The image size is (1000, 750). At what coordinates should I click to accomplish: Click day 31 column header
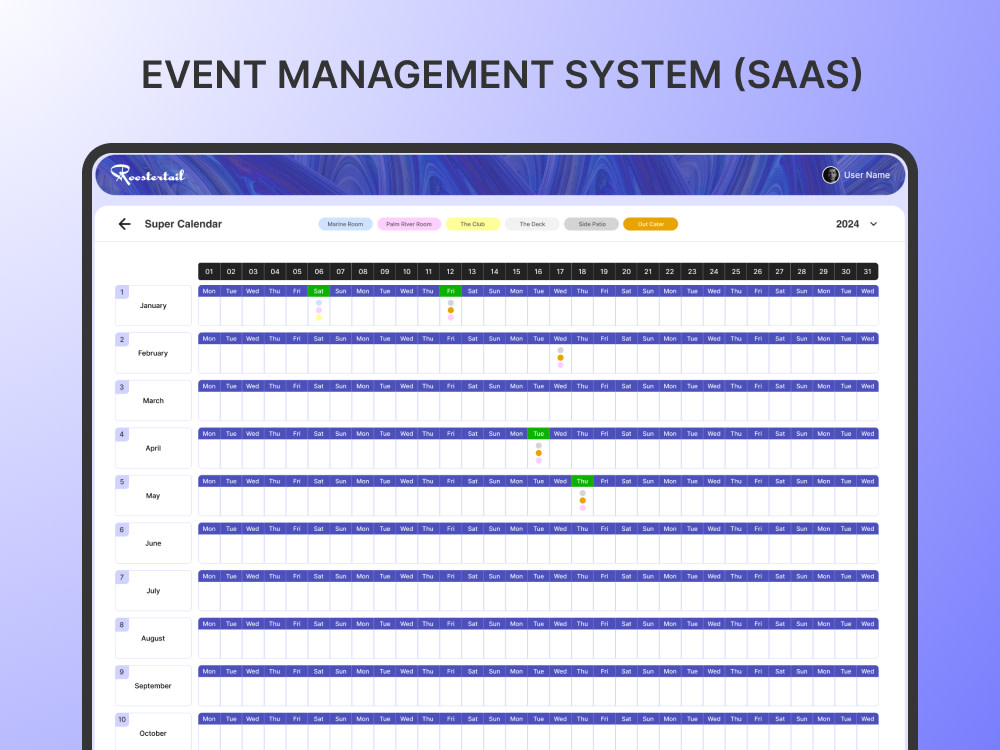(x=867, y=272)
